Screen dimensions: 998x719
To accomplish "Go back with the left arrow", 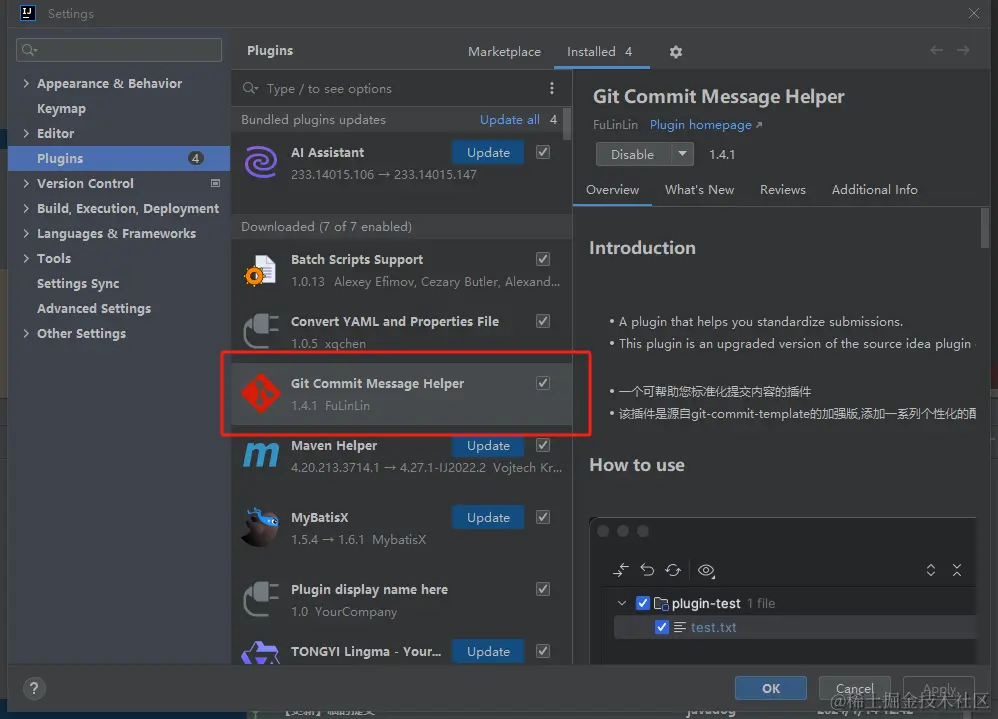I will coord(936,50).
